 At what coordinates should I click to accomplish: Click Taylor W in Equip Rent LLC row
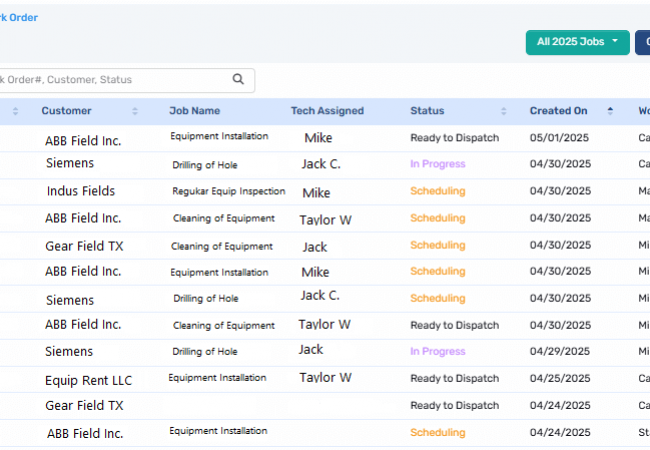tap(325, 377)
